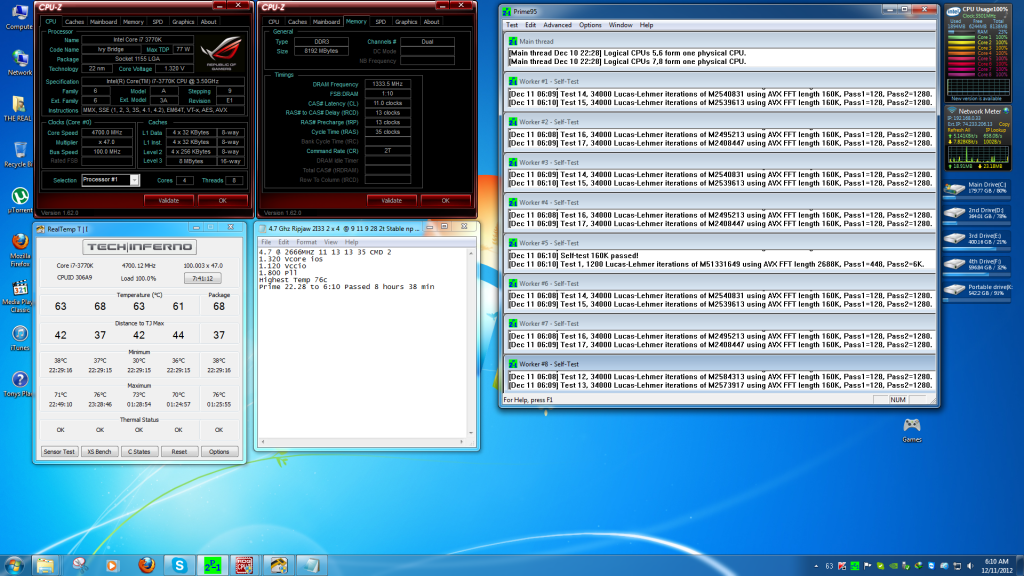1024x576 pixels.
Task: Open the Advanced menu in Prime95
Action: tap(557, 25)
